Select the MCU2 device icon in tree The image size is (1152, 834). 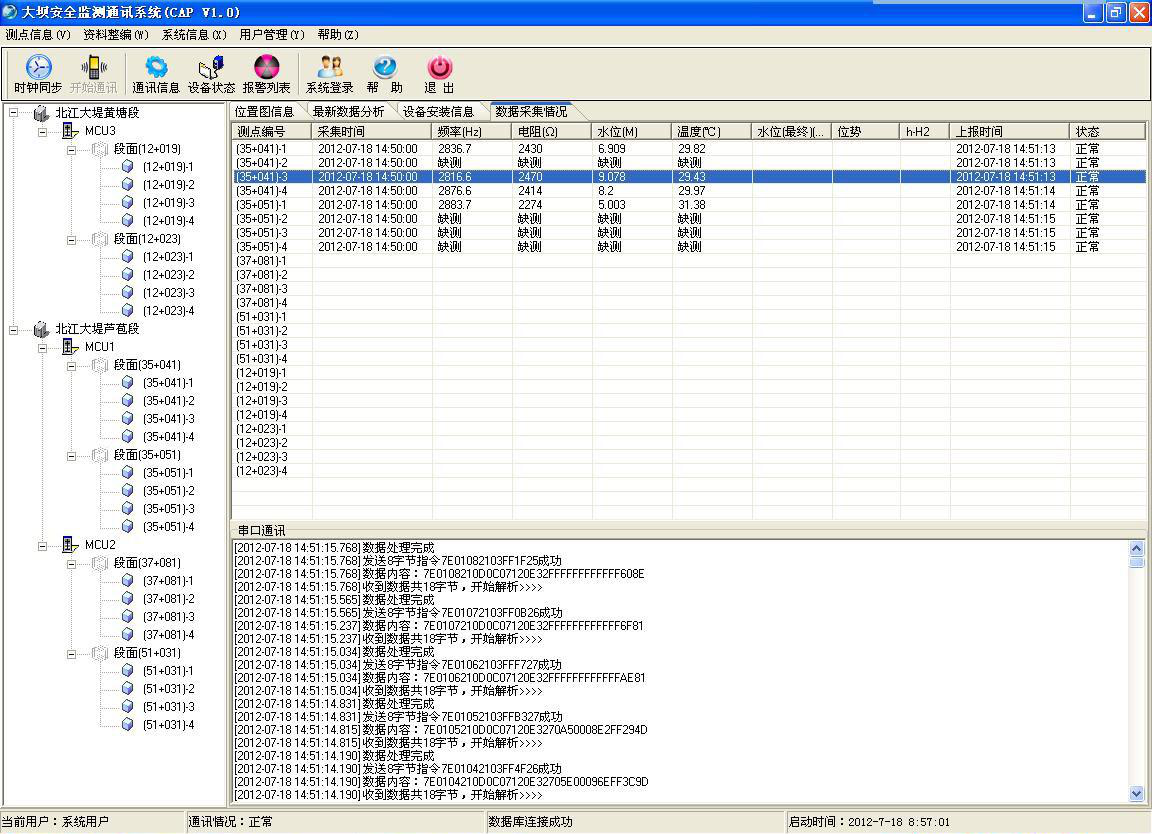70,544
